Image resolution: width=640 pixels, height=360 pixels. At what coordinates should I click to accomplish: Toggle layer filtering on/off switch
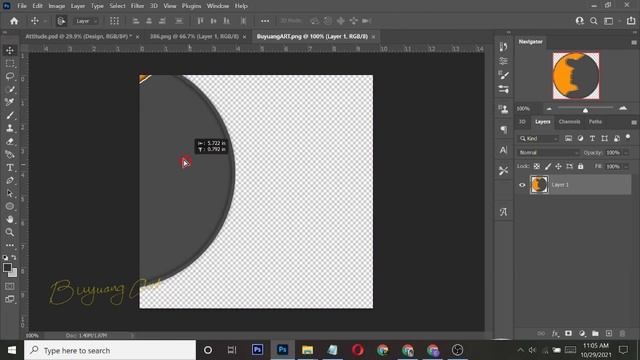tap(628, 137)
